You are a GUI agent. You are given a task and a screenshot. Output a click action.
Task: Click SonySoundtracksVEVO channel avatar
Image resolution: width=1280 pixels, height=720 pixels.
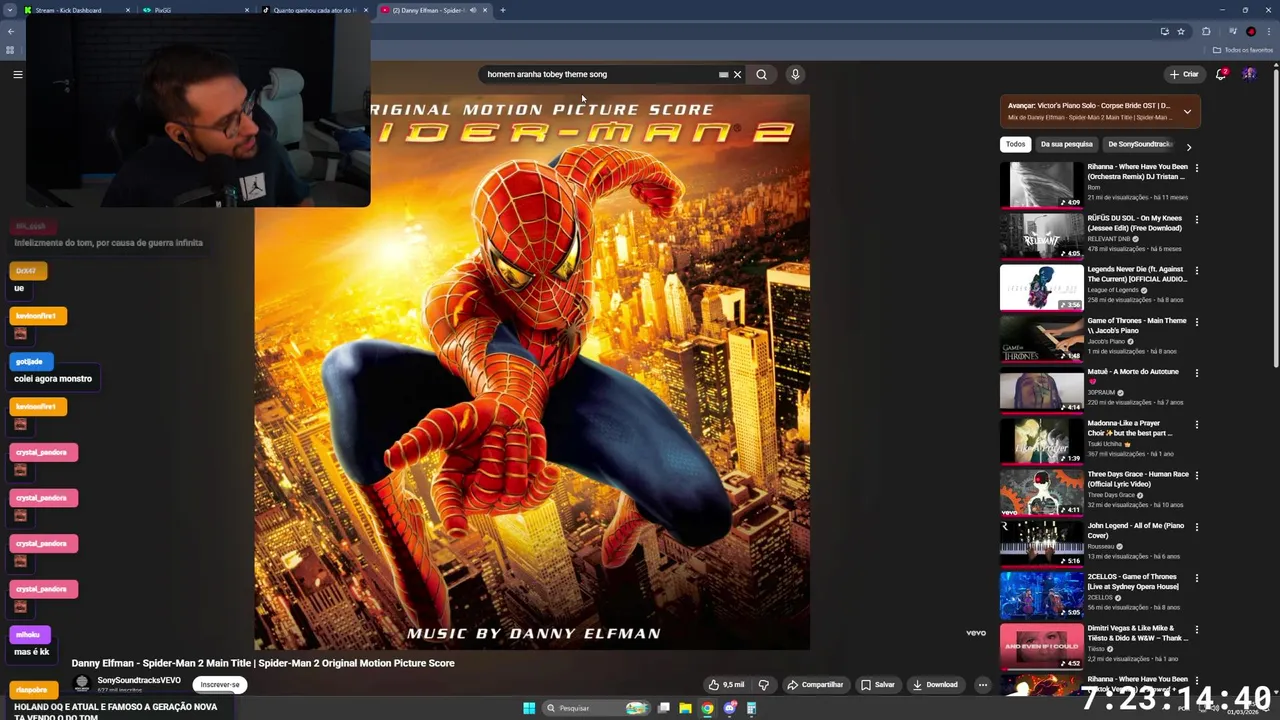82,684
